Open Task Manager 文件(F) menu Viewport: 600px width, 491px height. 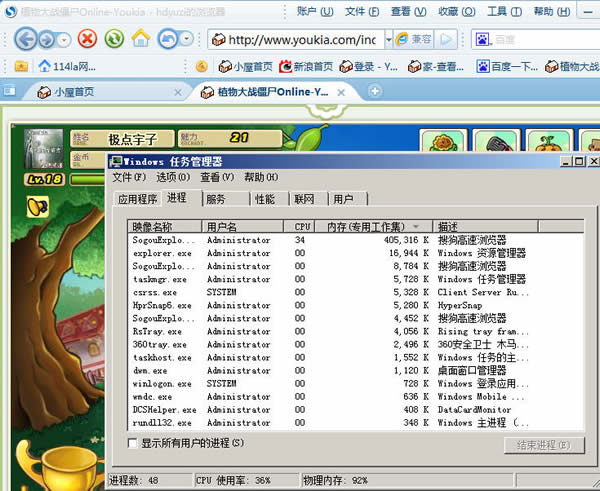pos(129,177)
